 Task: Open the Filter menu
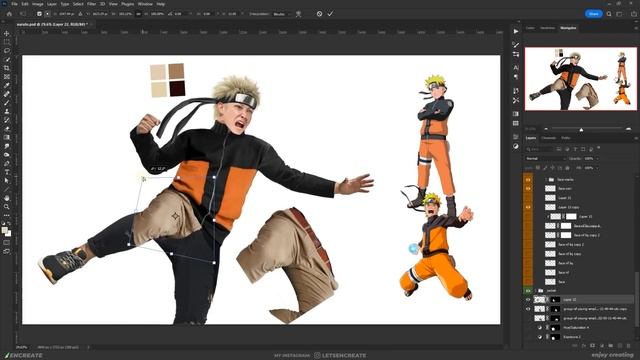(91, 4)
